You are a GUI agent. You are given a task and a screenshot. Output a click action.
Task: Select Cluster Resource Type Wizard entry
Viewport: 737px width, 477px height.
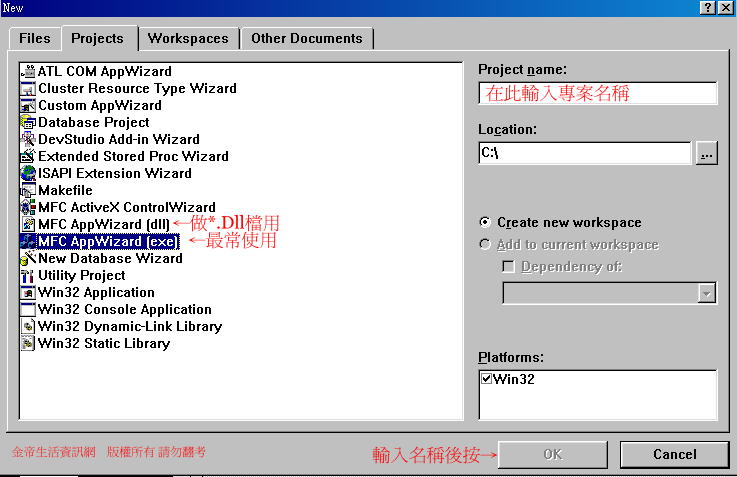[137, 88]
